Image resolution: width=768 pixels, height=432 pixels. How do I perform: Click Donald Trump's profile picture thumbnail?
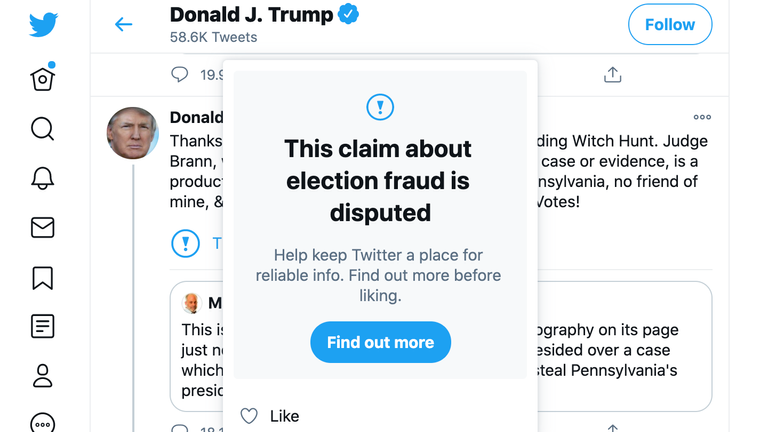133,133
